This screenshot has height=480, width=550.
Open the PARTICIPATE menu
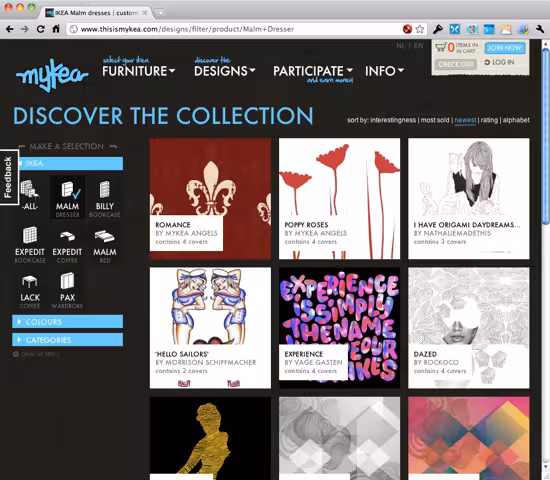click(313, 71)
